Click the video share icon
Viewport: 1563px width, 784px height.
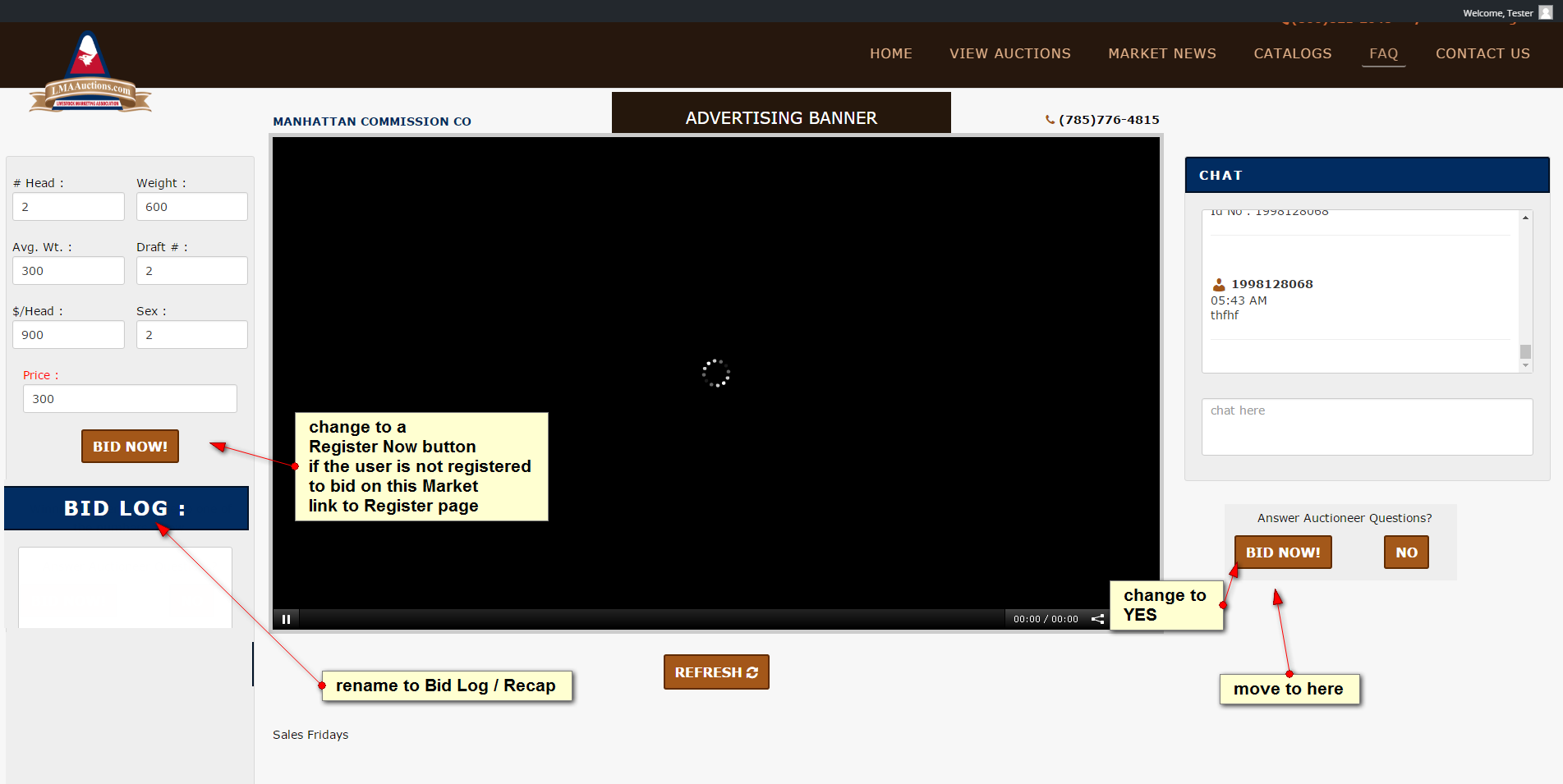click(1097, 619)
